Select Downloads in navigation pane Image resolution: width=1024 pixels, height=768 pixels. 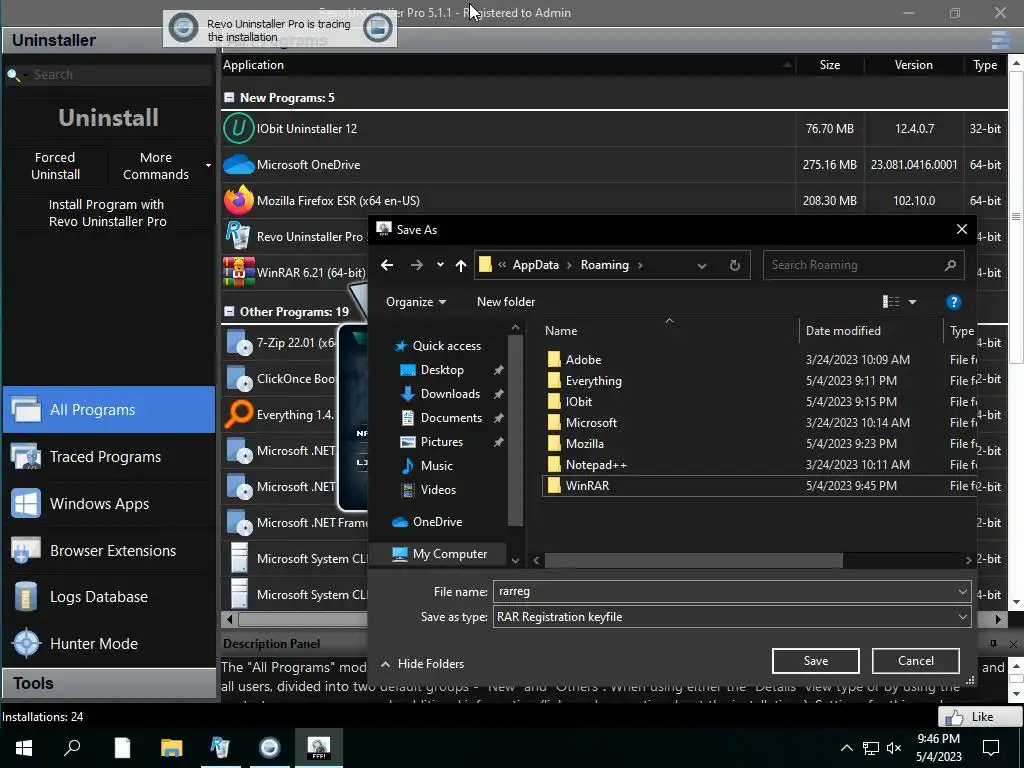click(x=450, y=394)
